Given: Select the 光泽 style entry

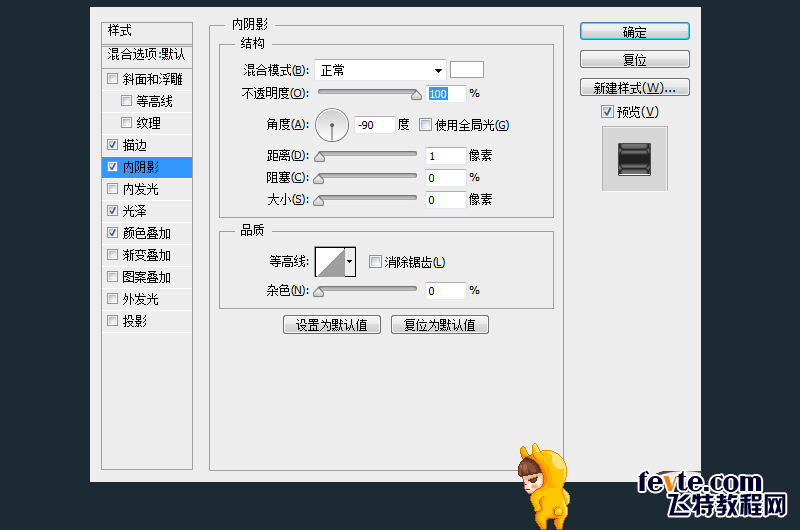Looking at the screenshot, I should point(134,211).
